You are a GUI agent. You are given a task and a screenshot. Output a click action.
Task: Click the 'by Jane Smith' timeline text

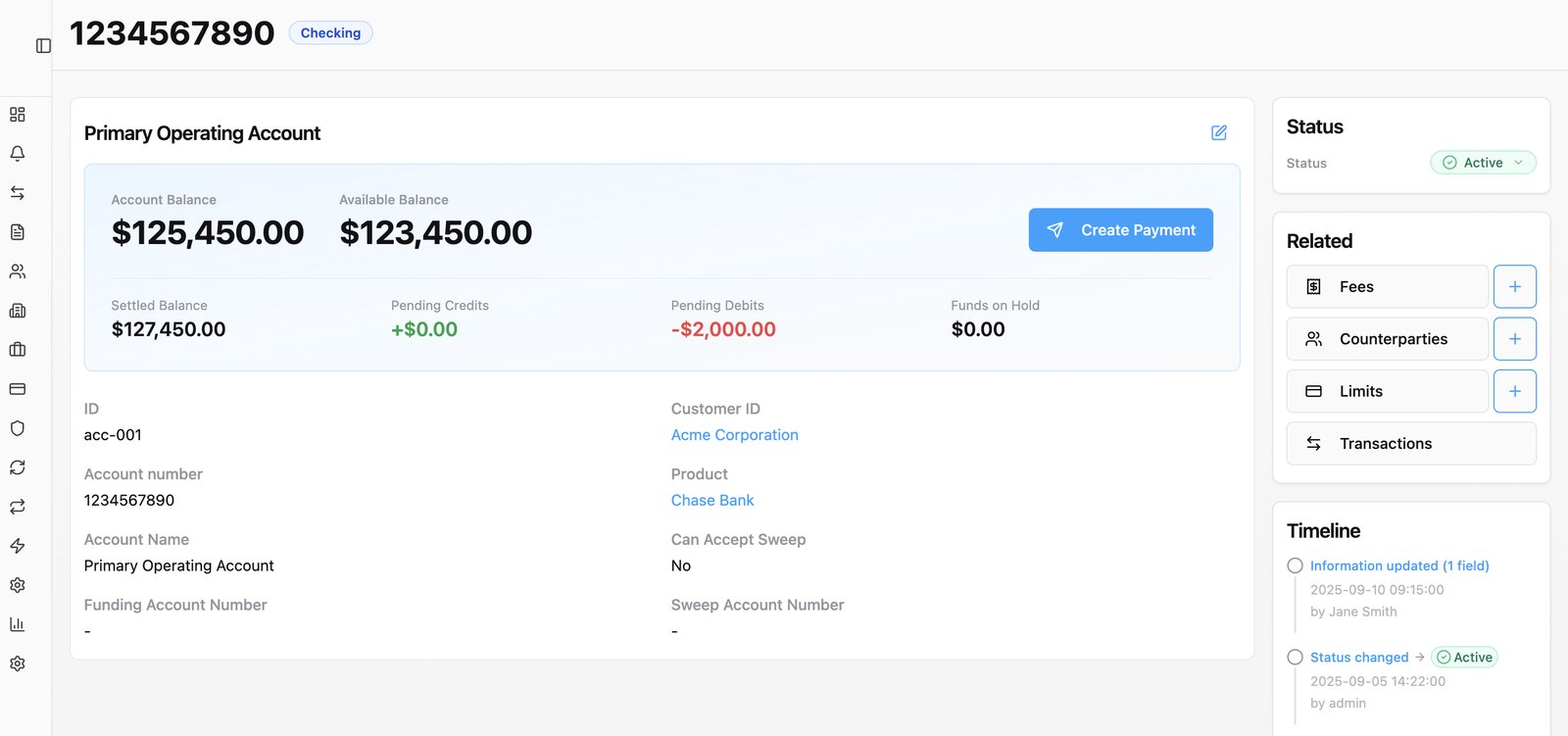pyautogui.click(x=1353, y=612)
